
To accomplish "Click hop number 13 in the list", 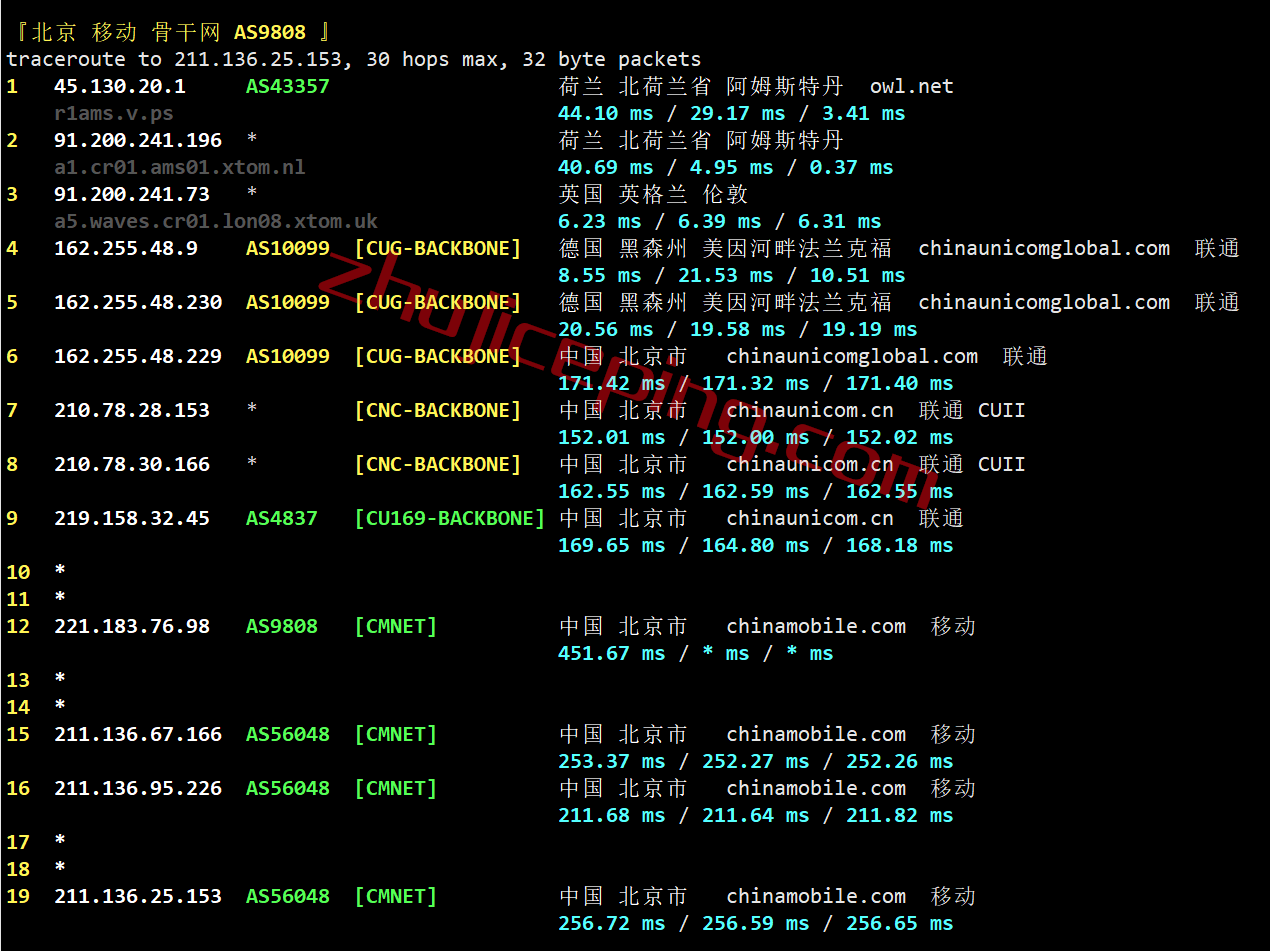I will click(x=18, y=680).
